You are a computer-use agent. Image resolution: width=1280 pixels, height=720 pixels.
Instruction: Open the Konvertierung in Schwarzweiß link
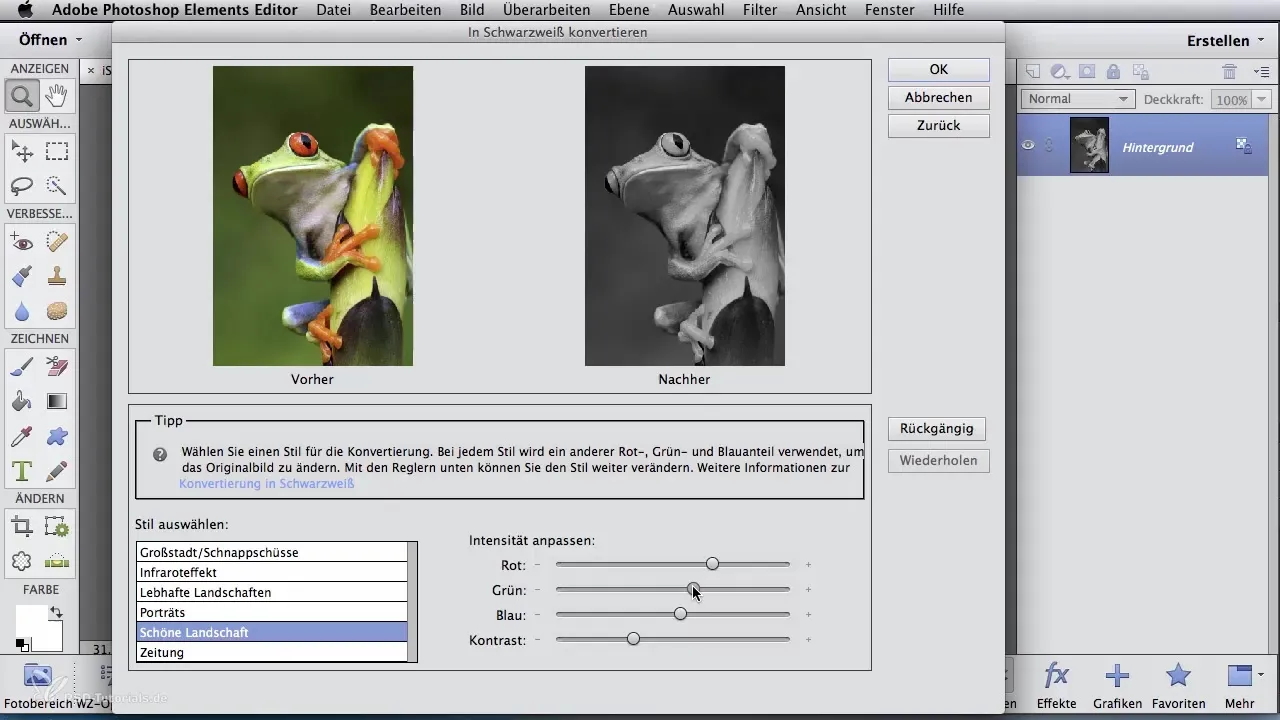point(267,484)
